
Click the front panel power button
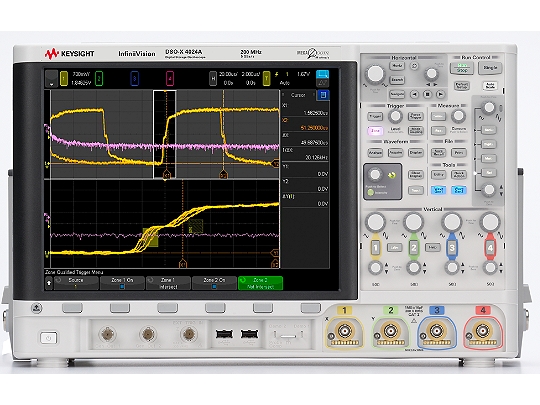coord(49,338)
